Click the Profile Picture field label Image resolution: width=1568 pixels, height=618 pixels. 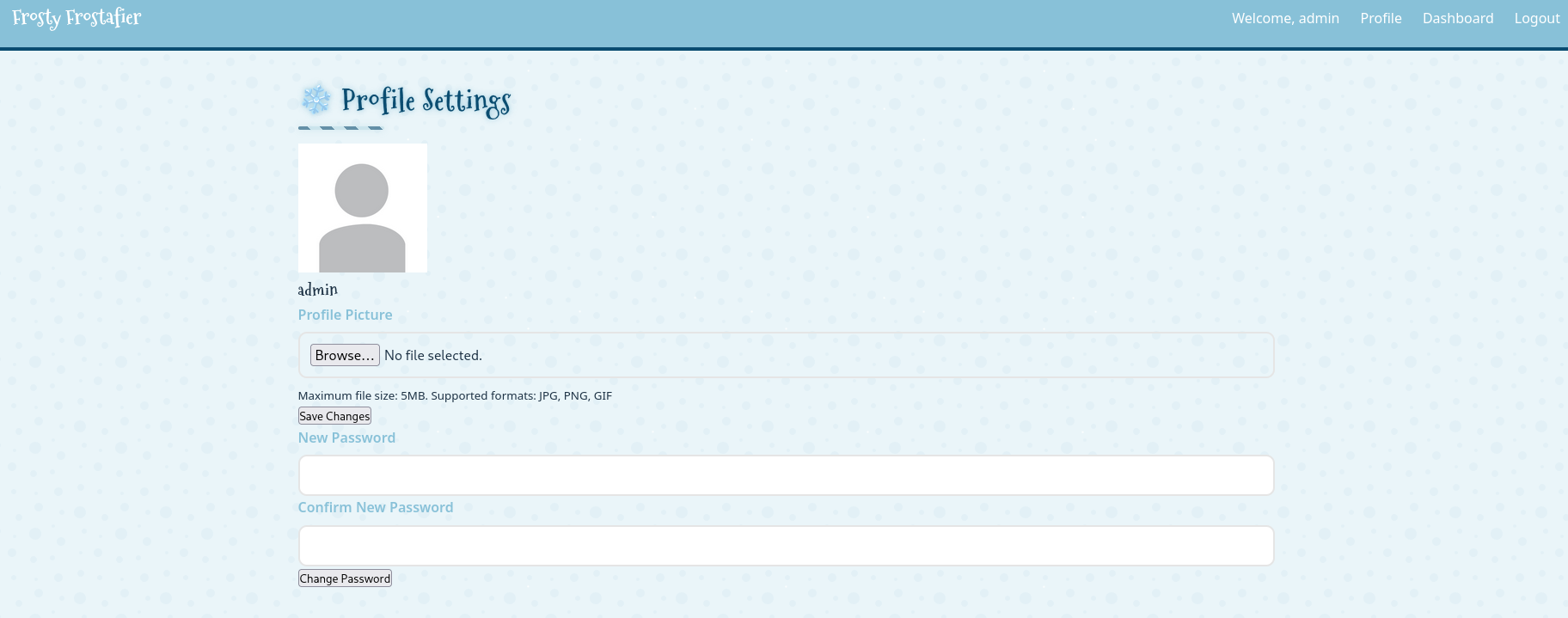[345, 315]
